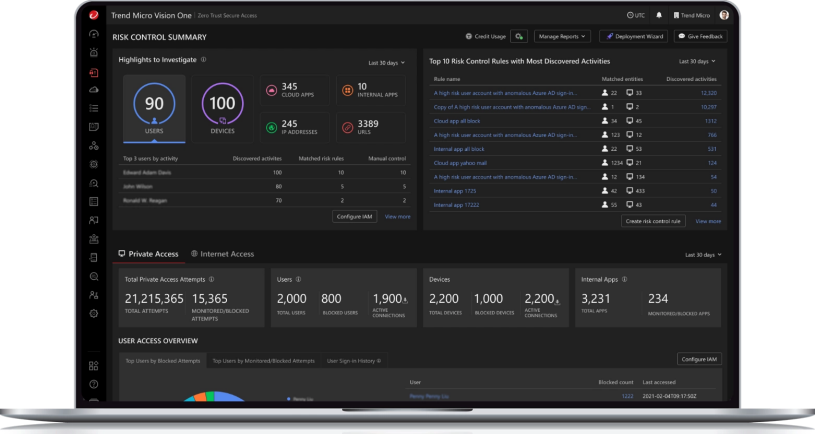Image resolution: width=816 pixels, height=434 pixels.
Task: Open the user avatar profile
Action: coord(724,15)
